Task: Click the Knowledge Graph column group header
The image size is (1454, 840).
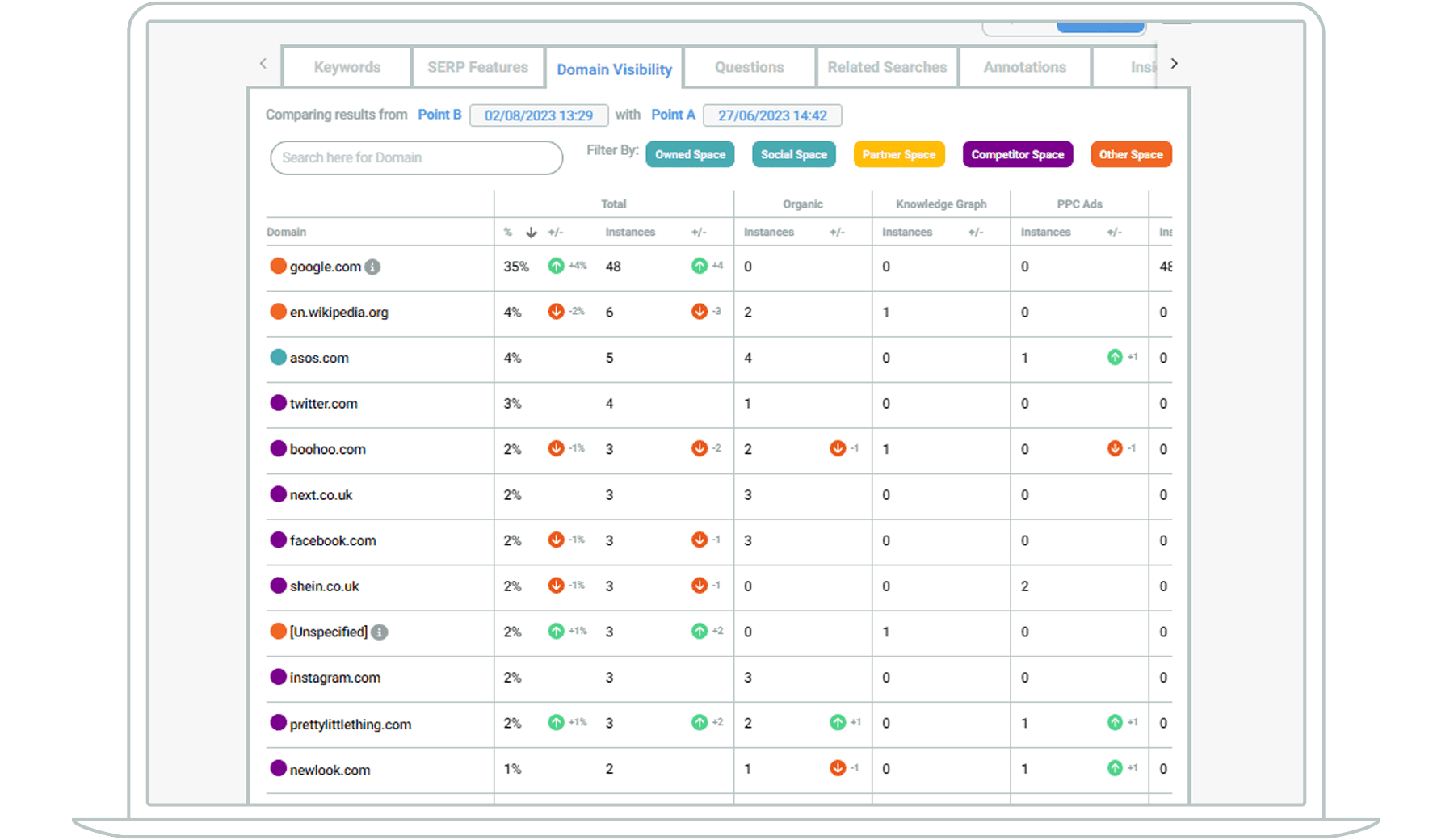Action: pos(941,204)
